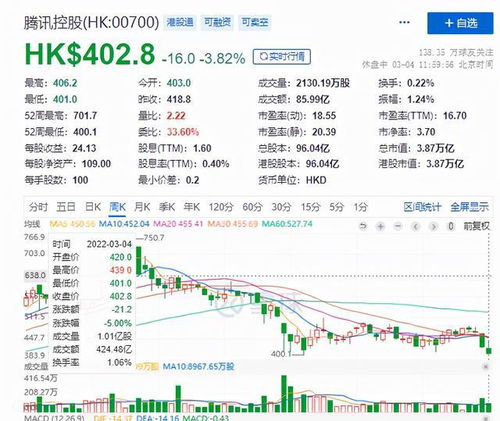Switch to the 五日 chart tab
The height and width of the screenshot is (421, 500).
pos(65,207)
